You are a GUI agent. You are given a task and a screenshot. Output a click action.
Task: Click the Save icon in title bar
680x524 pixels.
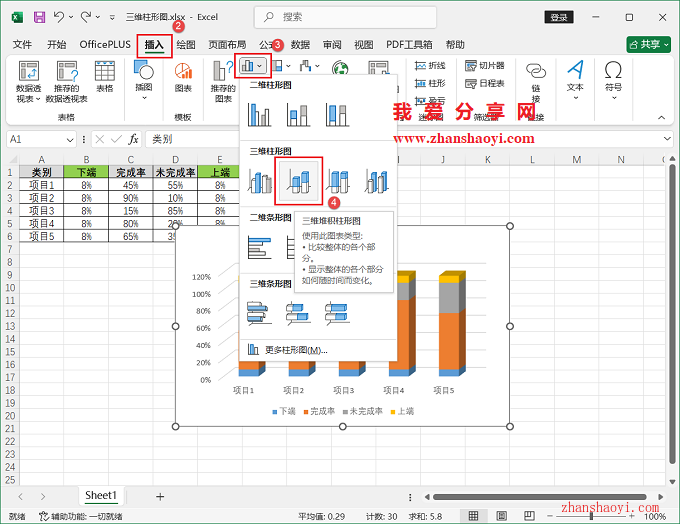[39, 17]
